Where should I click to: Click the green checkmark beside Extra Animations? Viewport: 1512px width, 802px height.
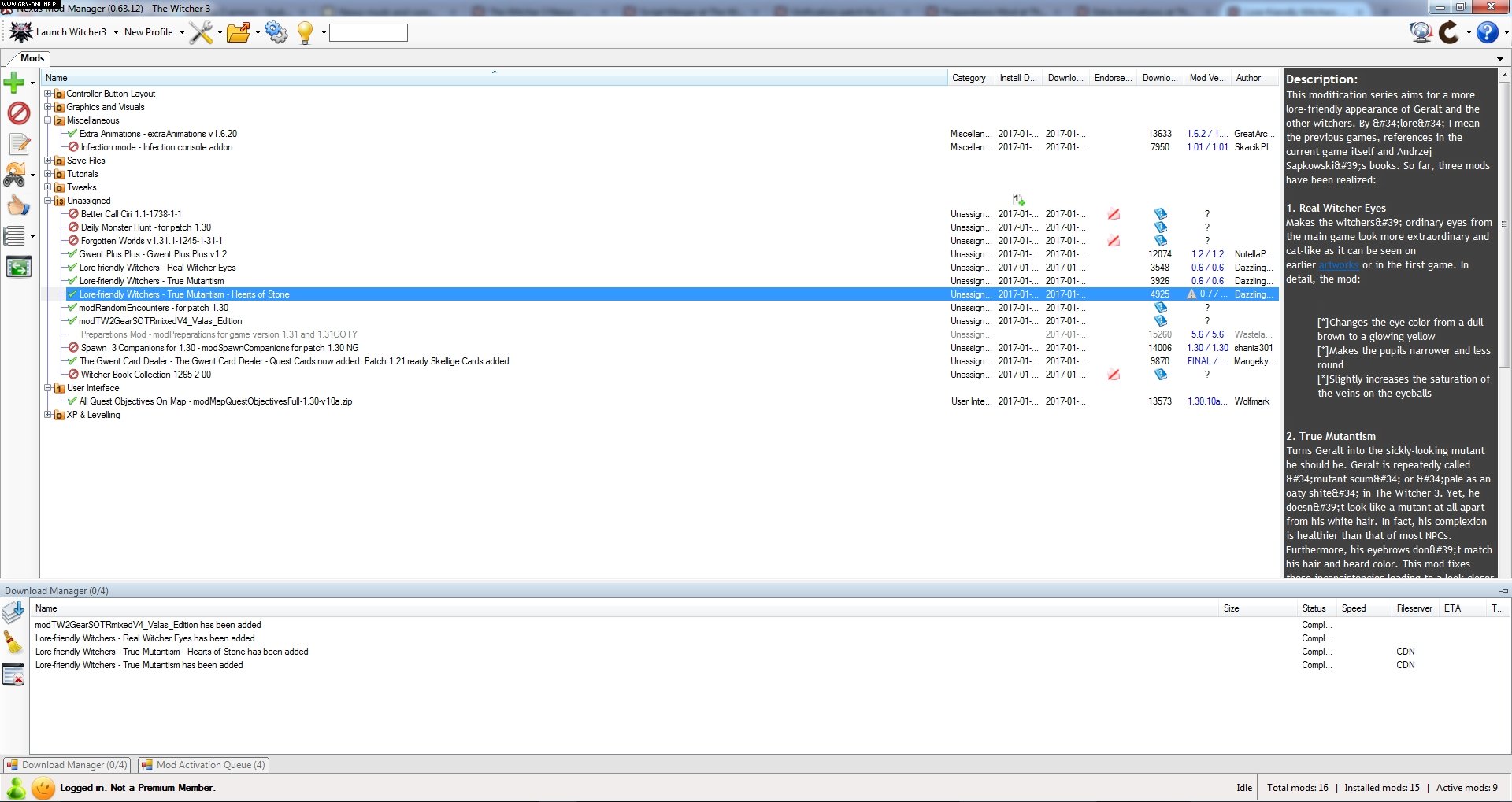point(72,134)
